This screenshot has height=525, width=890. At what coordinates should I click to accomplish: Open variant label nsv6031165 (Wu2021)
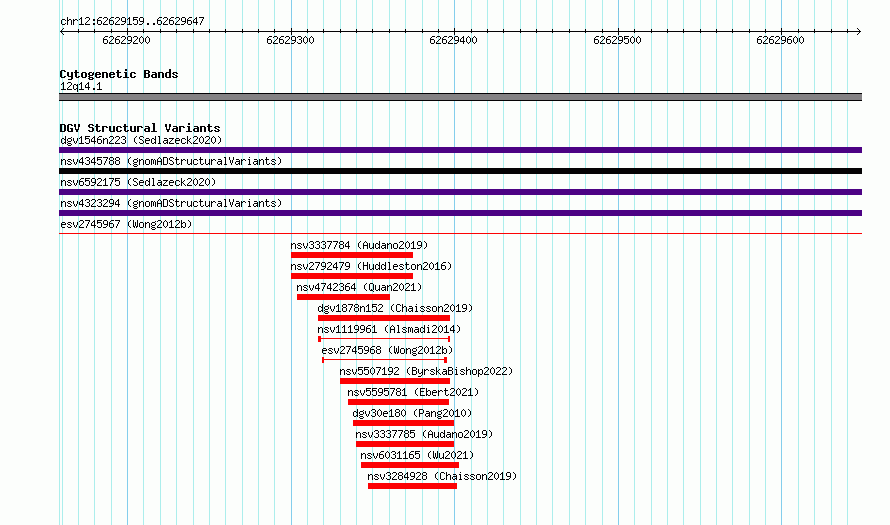pyautogui.click(x=417, y=455)
